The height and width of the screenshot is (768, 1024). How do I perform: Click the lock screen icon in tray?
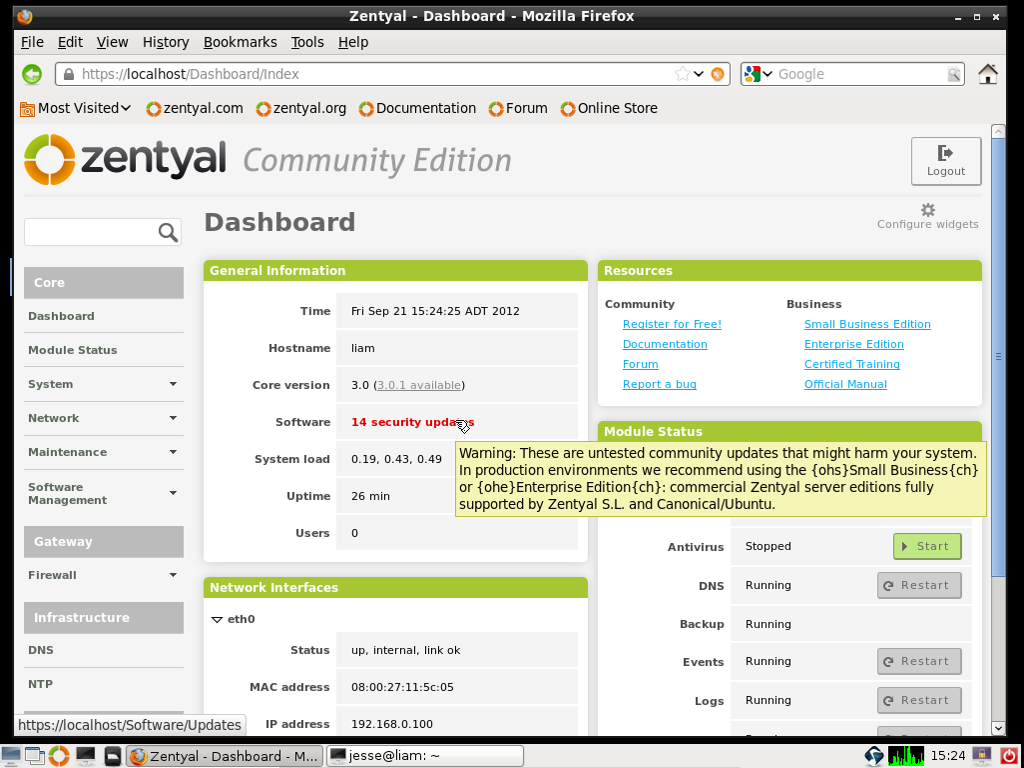point(984,756)
